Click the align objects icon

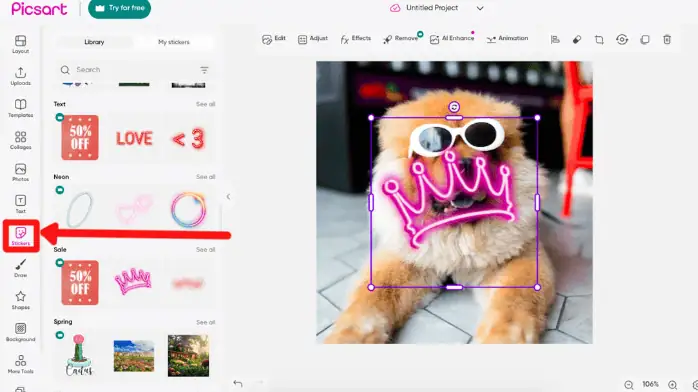click(x=555, y=40)
